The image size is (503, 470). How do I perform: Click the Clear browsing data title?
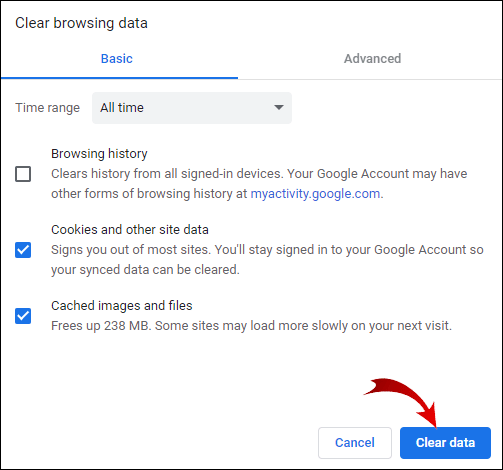[81, 23]
